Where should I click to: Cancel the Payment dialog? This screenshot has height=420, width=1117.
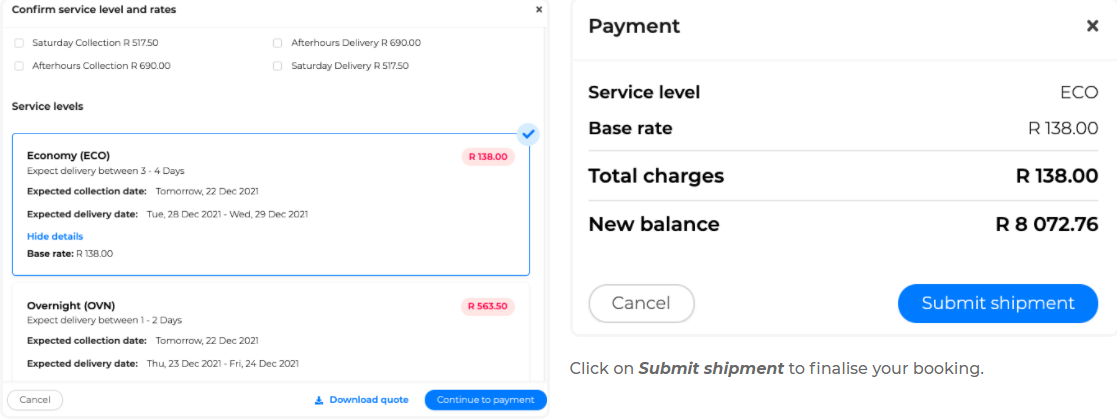tap(641, 303)
